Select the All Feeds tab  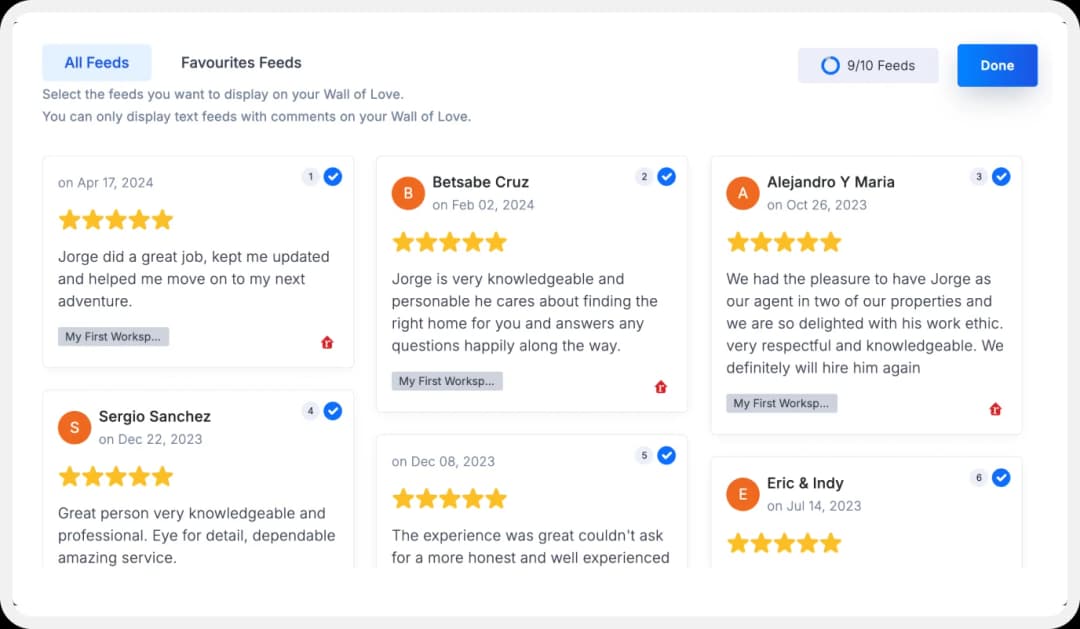(x=96, y=62)
